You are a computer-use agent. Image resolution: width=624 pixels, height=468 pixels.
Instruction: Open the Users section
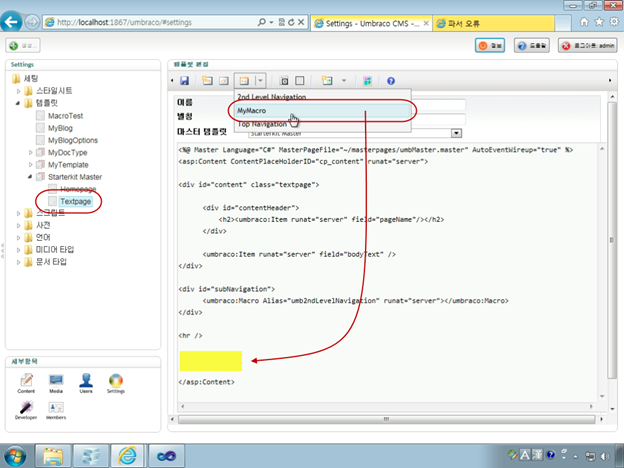click(86, 384)
